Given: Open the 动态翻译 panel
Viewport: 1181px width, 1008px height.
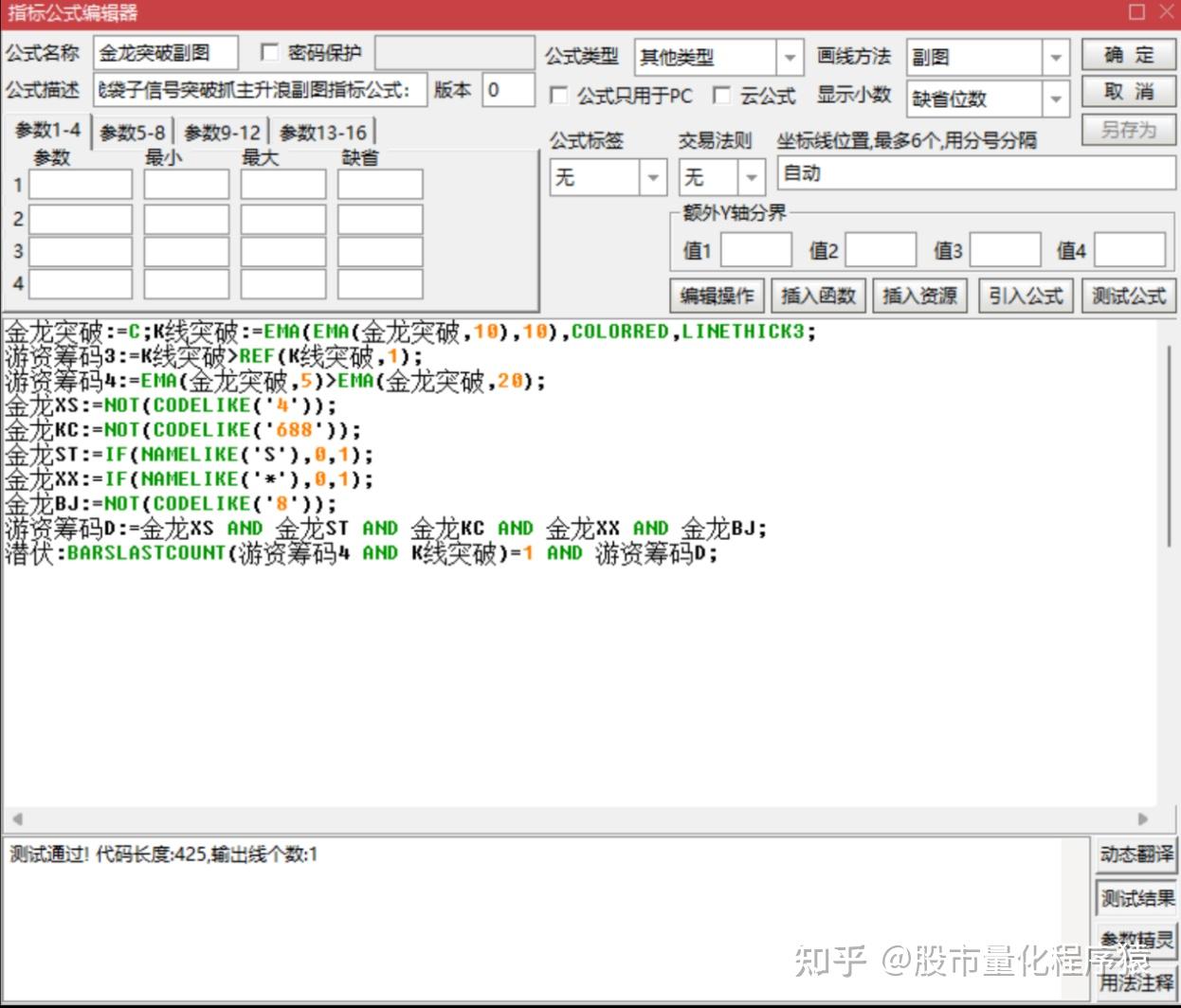Looking at the screenshot, I should [x=1136, y=854].
